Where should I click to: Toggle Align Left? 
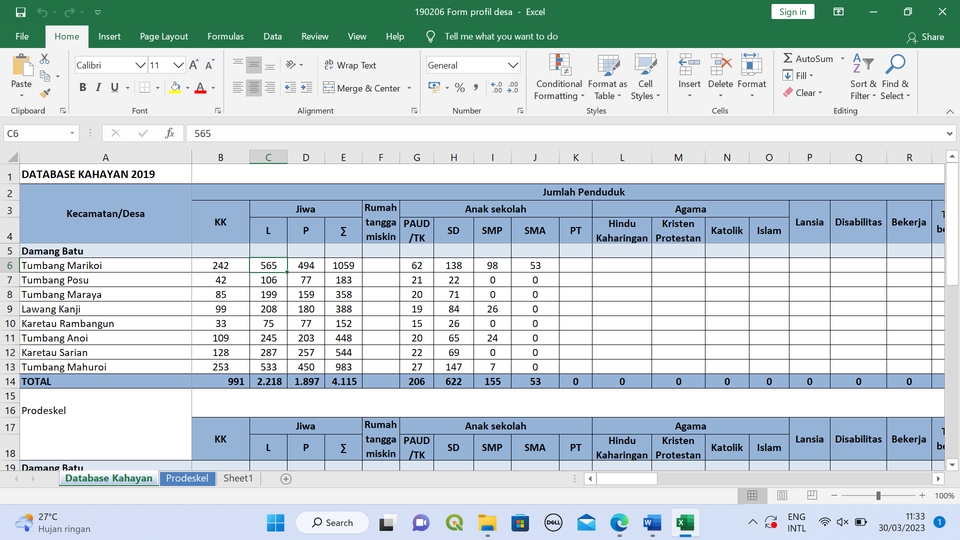(238, 88)
